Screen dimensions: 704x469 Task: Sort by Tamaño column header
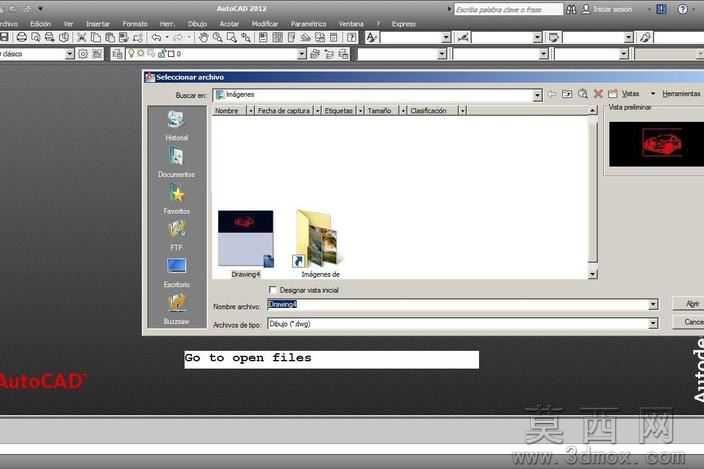[x=379, y=110]
